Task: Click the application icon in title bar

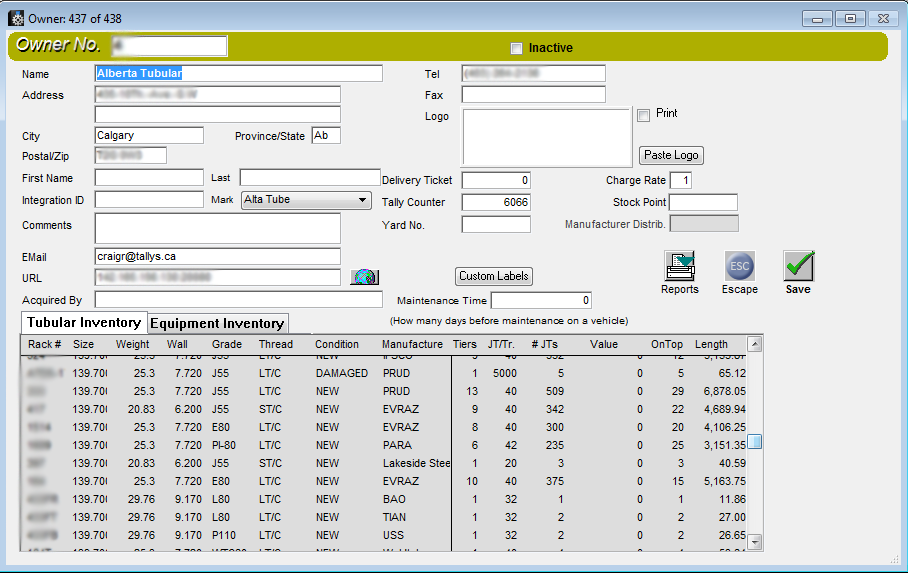Action: tap(16, 17)
